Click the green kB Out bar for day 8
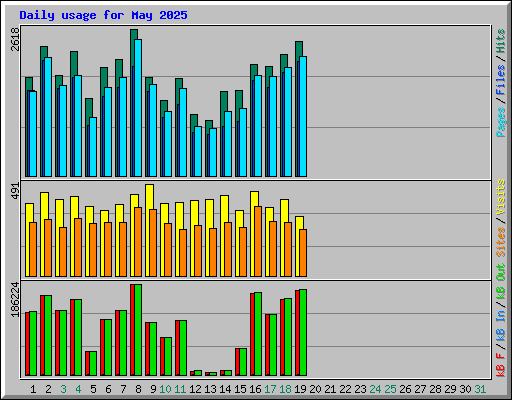Viewport: 512px width, 400px height. [138, 330]
